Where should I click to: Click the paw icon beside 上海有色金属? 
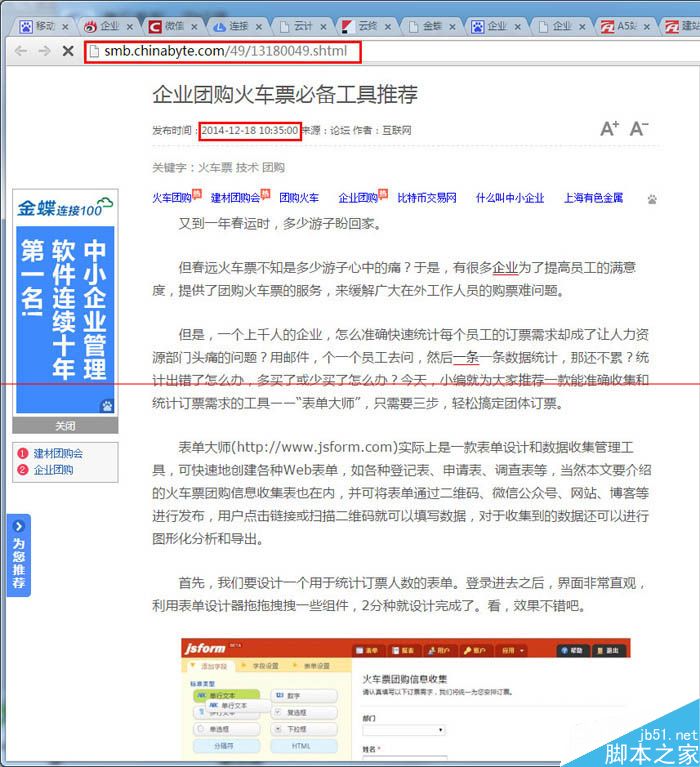click(652, 199)
